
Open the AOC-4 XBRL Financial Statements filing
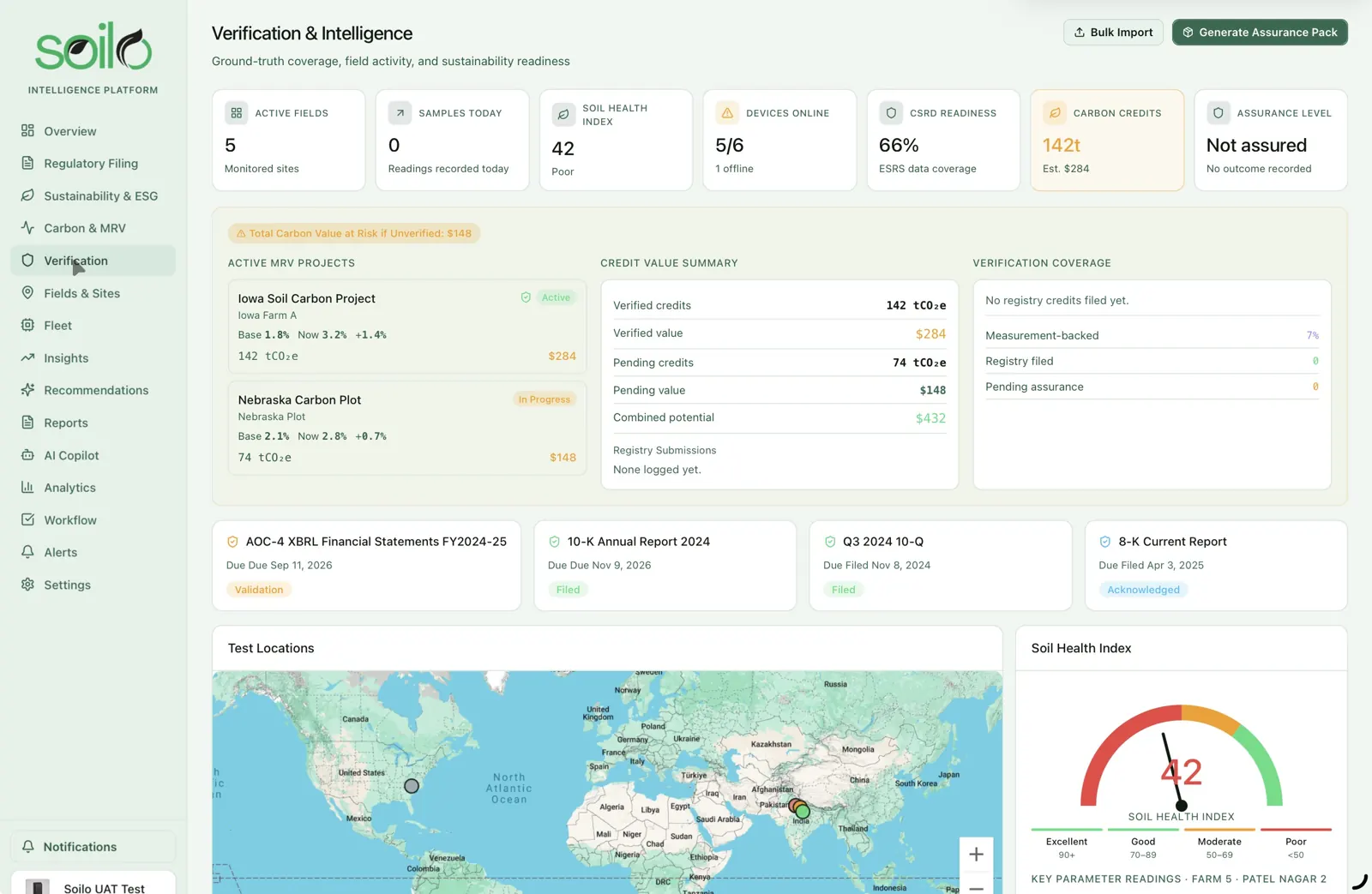tap(366, 566)
